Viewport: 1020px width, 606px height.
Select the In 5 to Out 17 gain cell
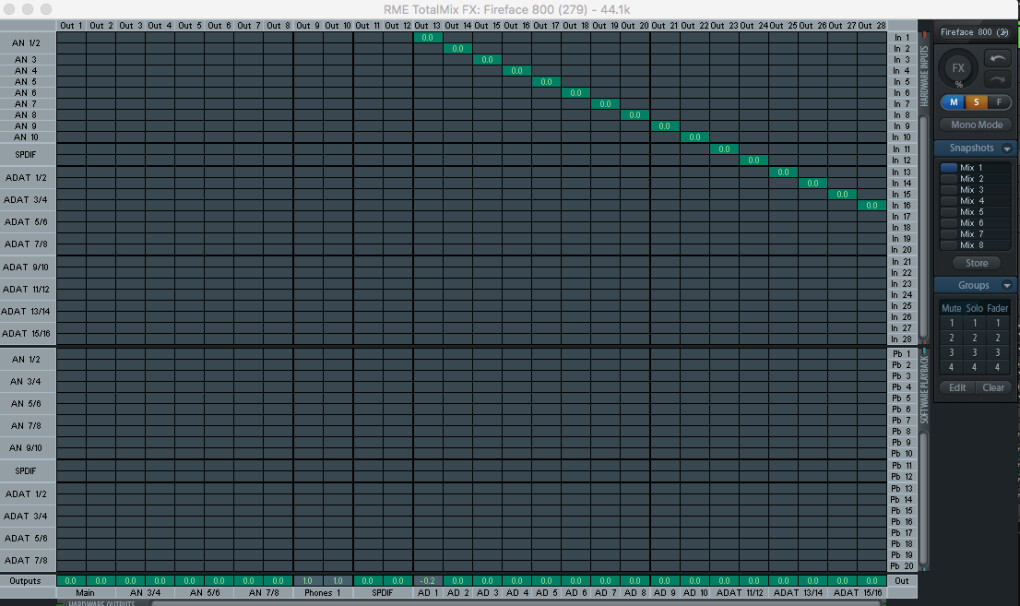(546, 82)
